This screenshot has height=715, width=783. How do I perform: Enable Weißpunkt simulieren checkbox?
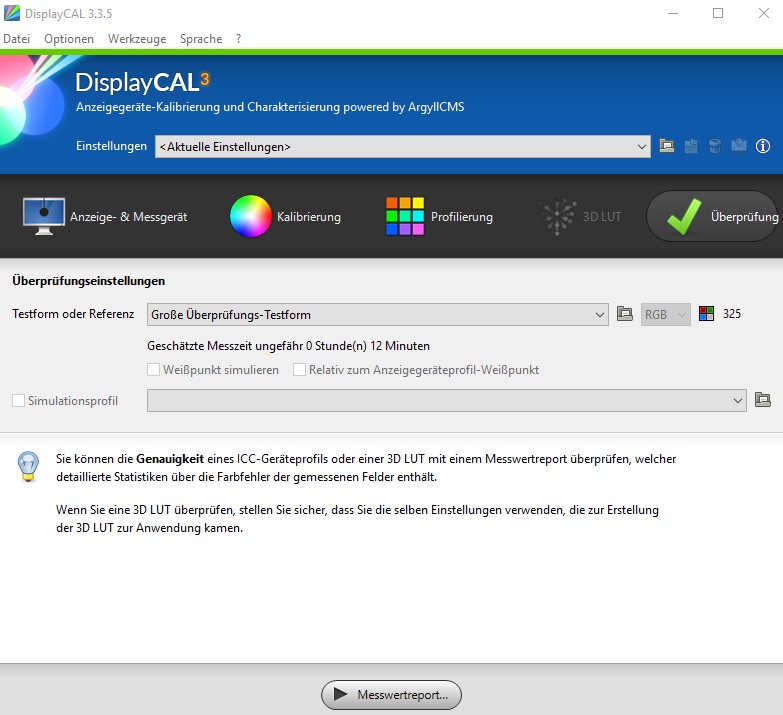point(154,369)
